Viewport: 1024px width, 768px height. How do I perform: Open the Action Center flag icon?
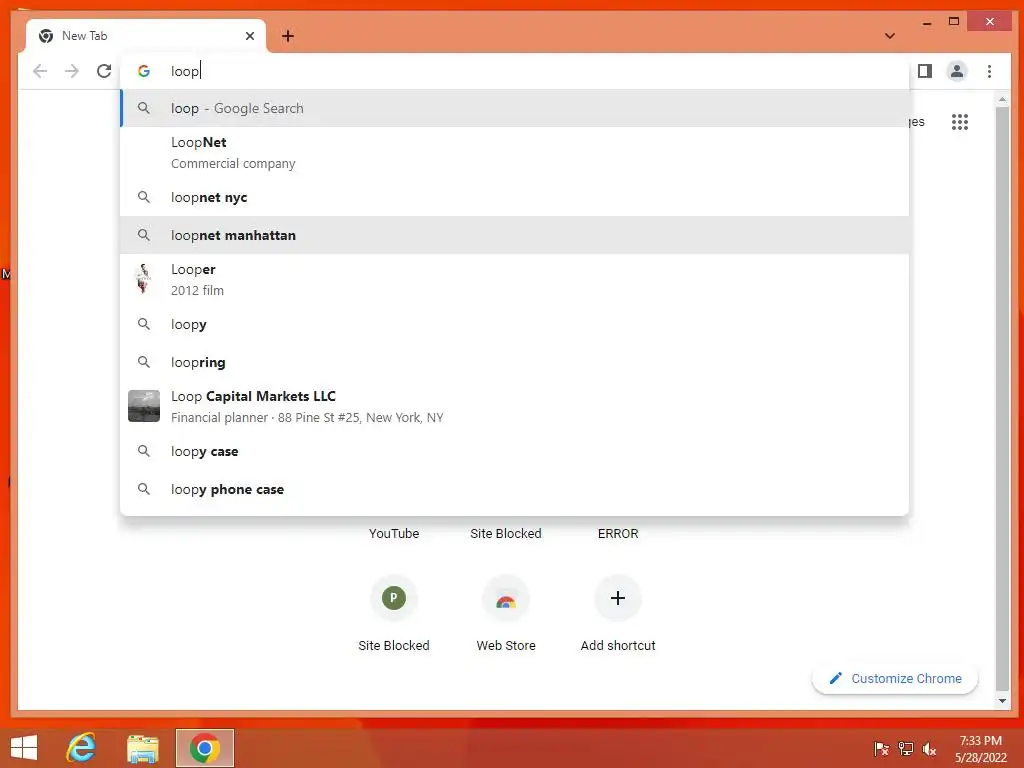coord(881,749)
